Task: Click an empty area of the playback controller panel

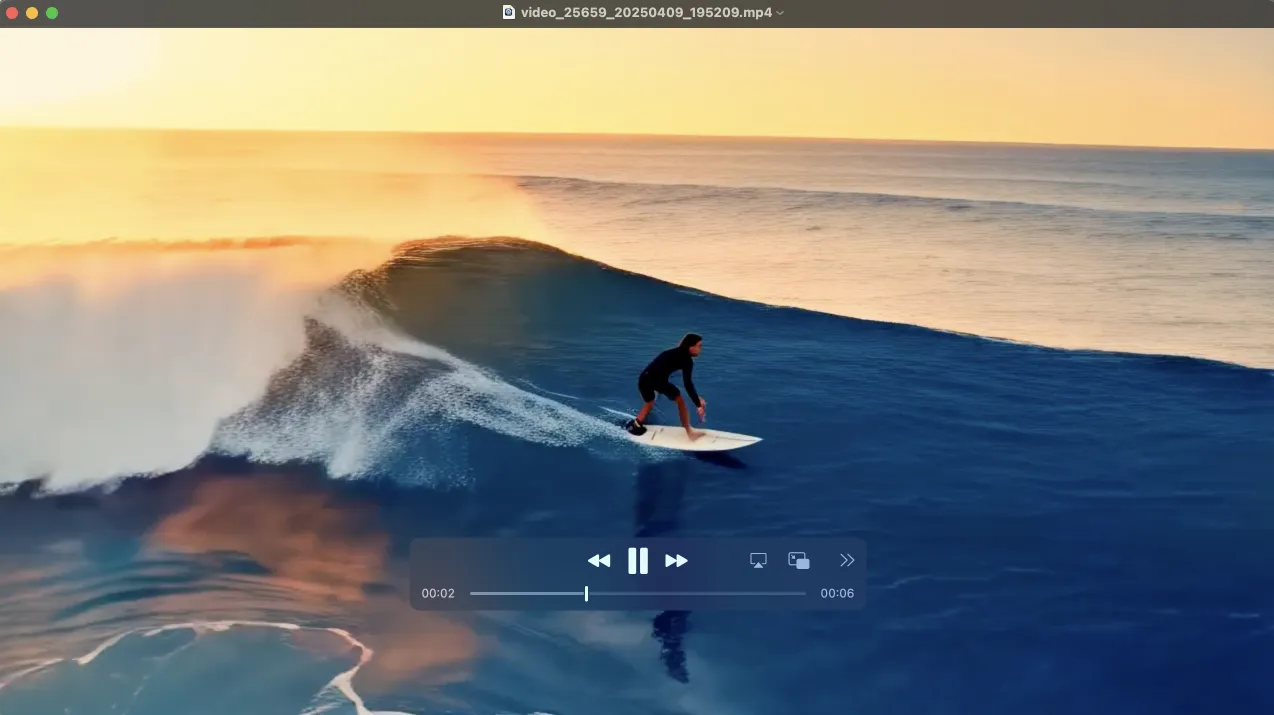Action: pyautogui.click(x=500, y=561)
